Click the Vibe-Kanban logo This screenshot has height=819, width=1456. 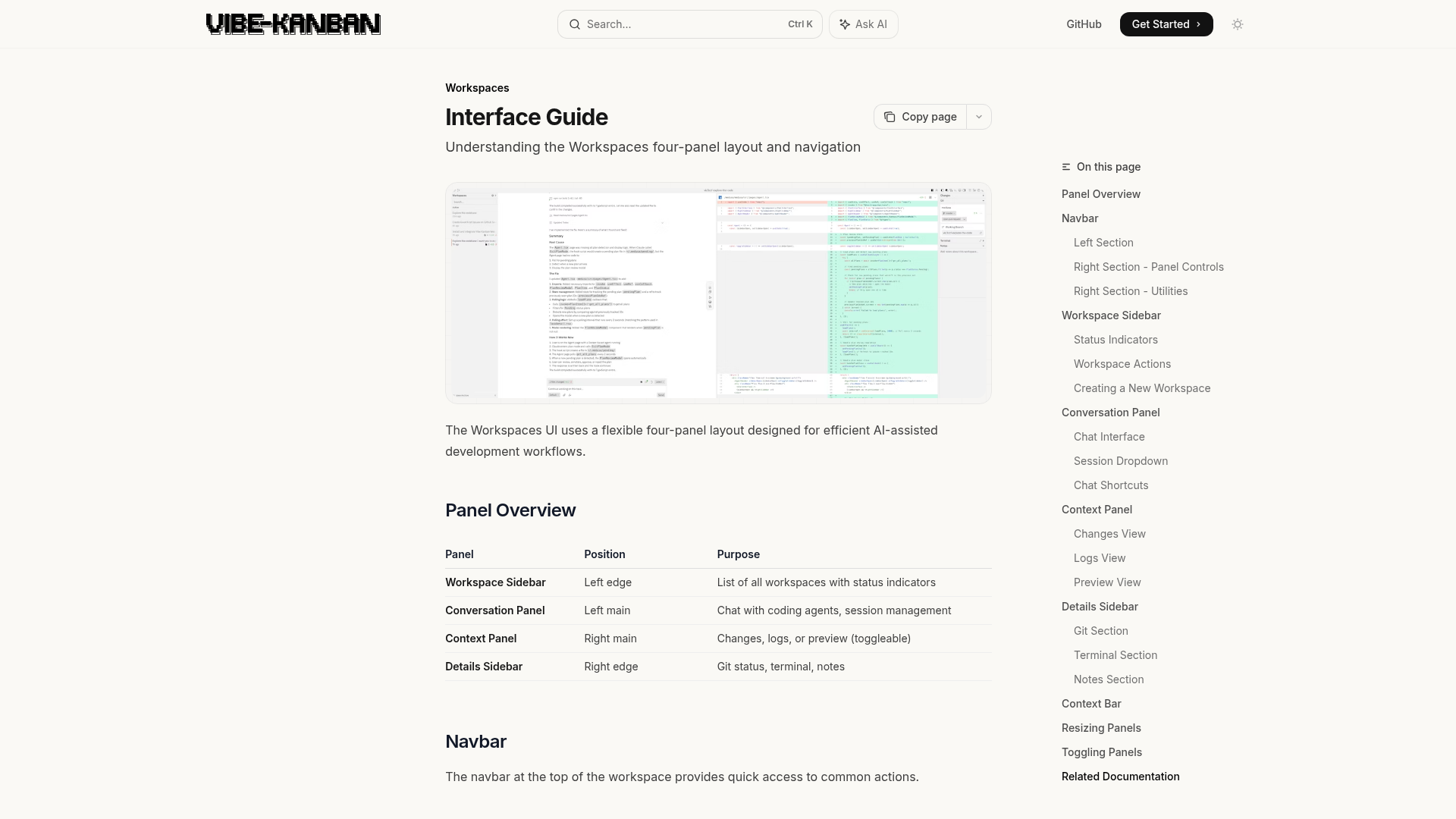(x=293, y=24)
